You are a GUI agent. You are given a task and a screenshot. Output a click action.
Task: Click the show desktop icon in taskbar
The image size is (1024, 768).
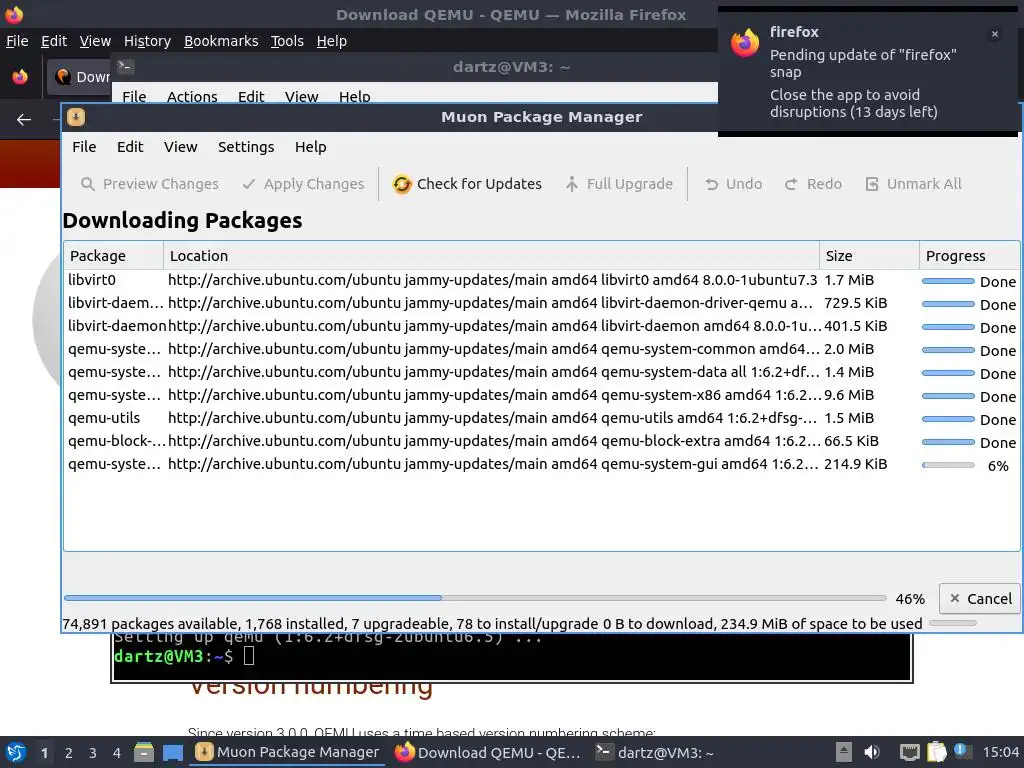[x=172, y=752]
